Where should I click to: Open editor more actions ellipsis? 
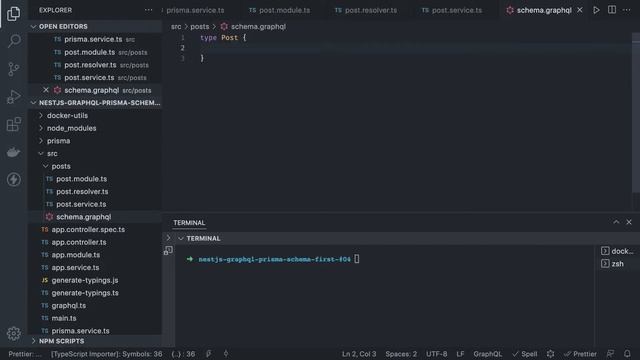[x=627, y=10]
